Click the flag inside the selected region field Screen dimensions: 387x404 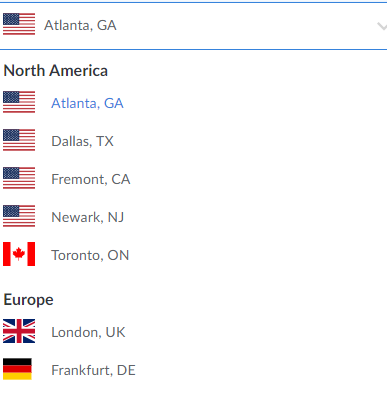pyautogui.click(x=19, y=24)
